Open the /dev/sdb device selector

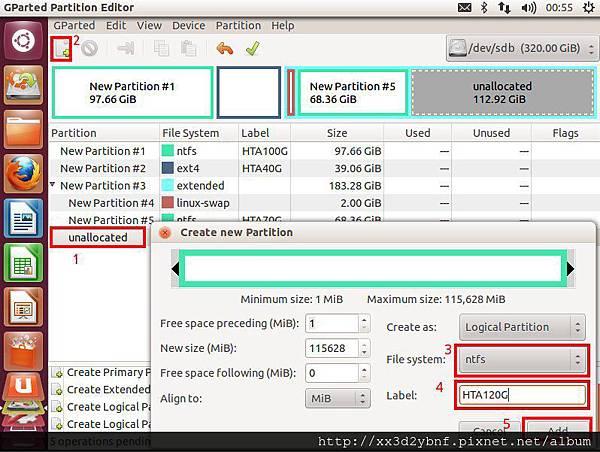(522, 49)
